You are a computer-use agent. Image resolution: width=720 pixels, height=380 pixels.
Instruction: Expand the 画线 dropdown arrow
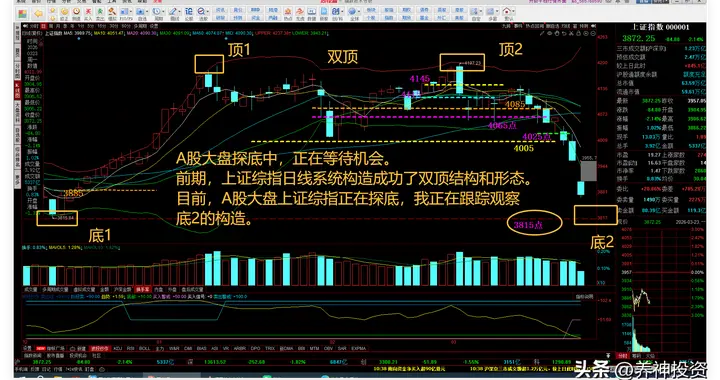coord(179,11)
